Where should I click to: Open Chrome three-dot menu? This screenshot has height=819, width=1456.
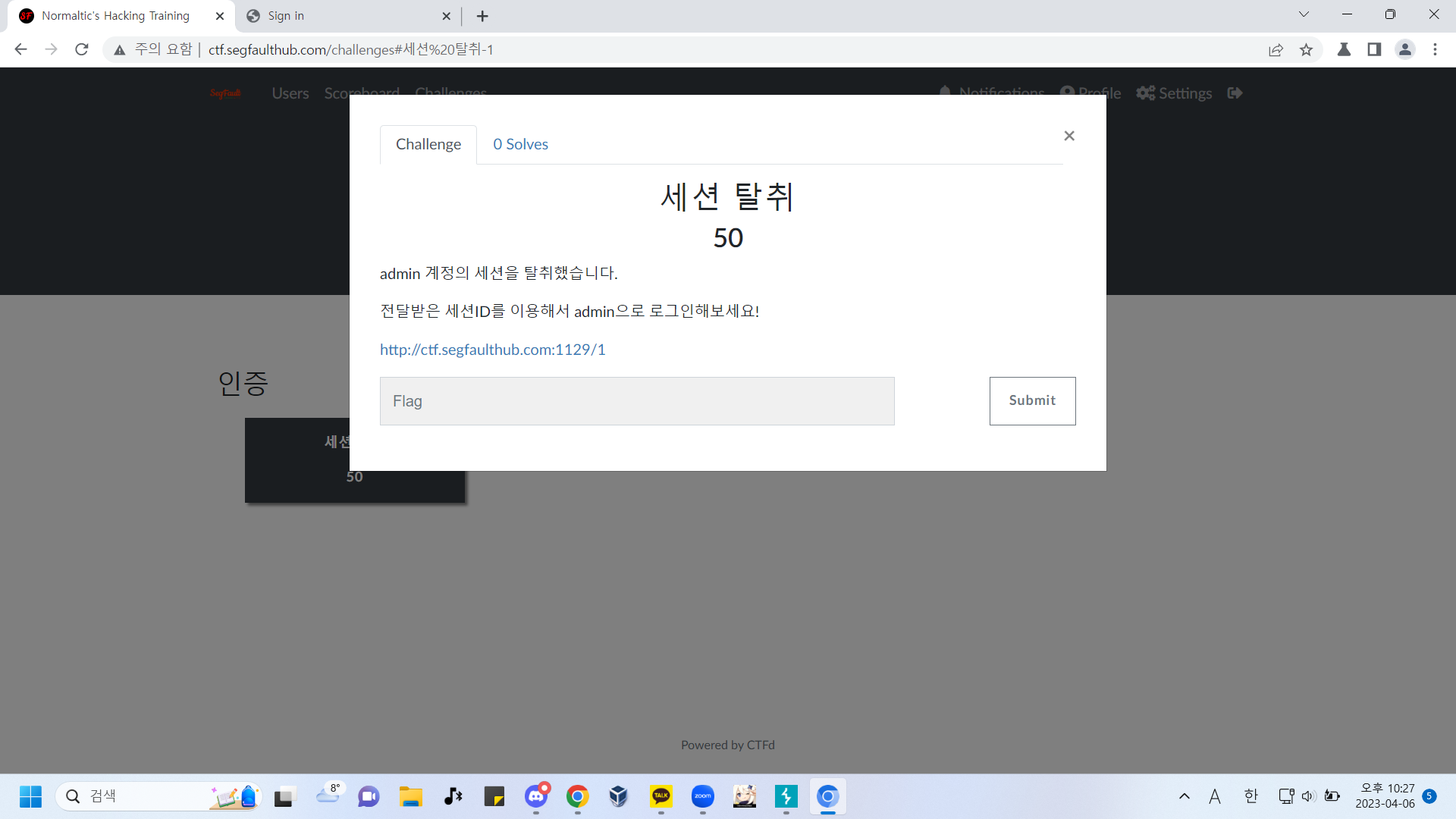(x=1435, y=49)
